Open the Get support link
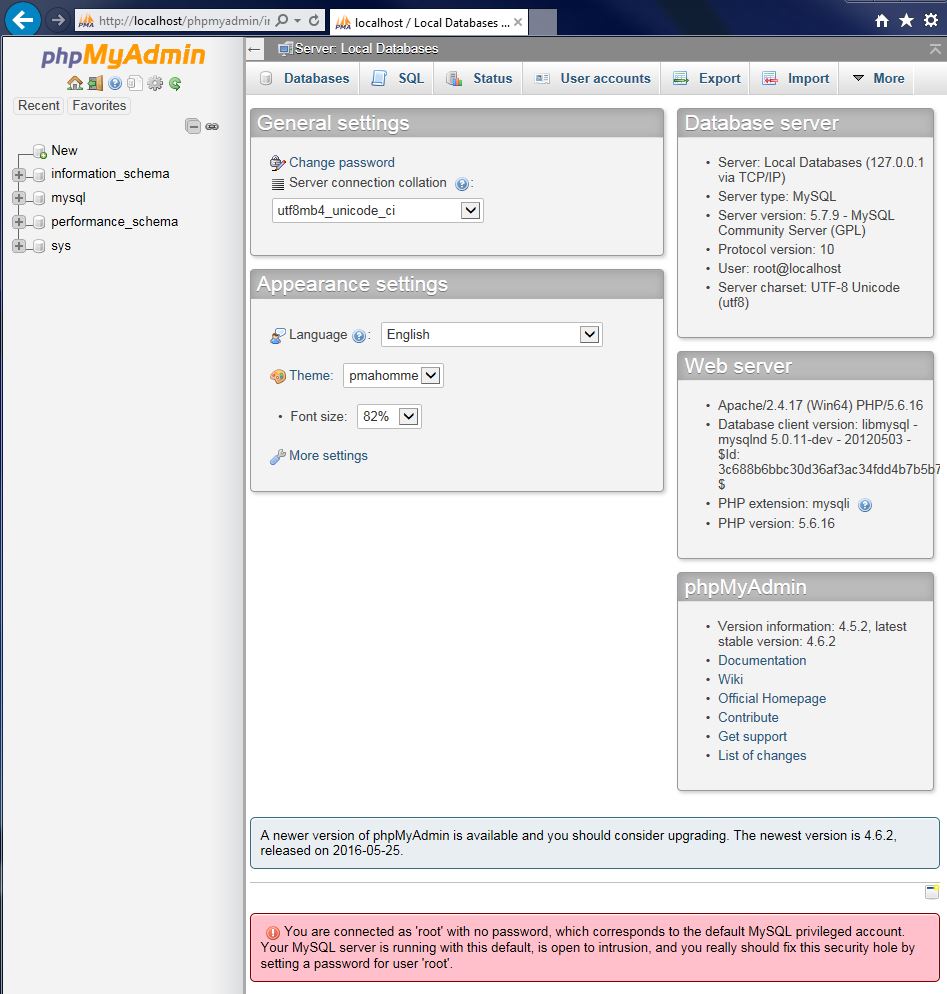 tap(752, 737)
